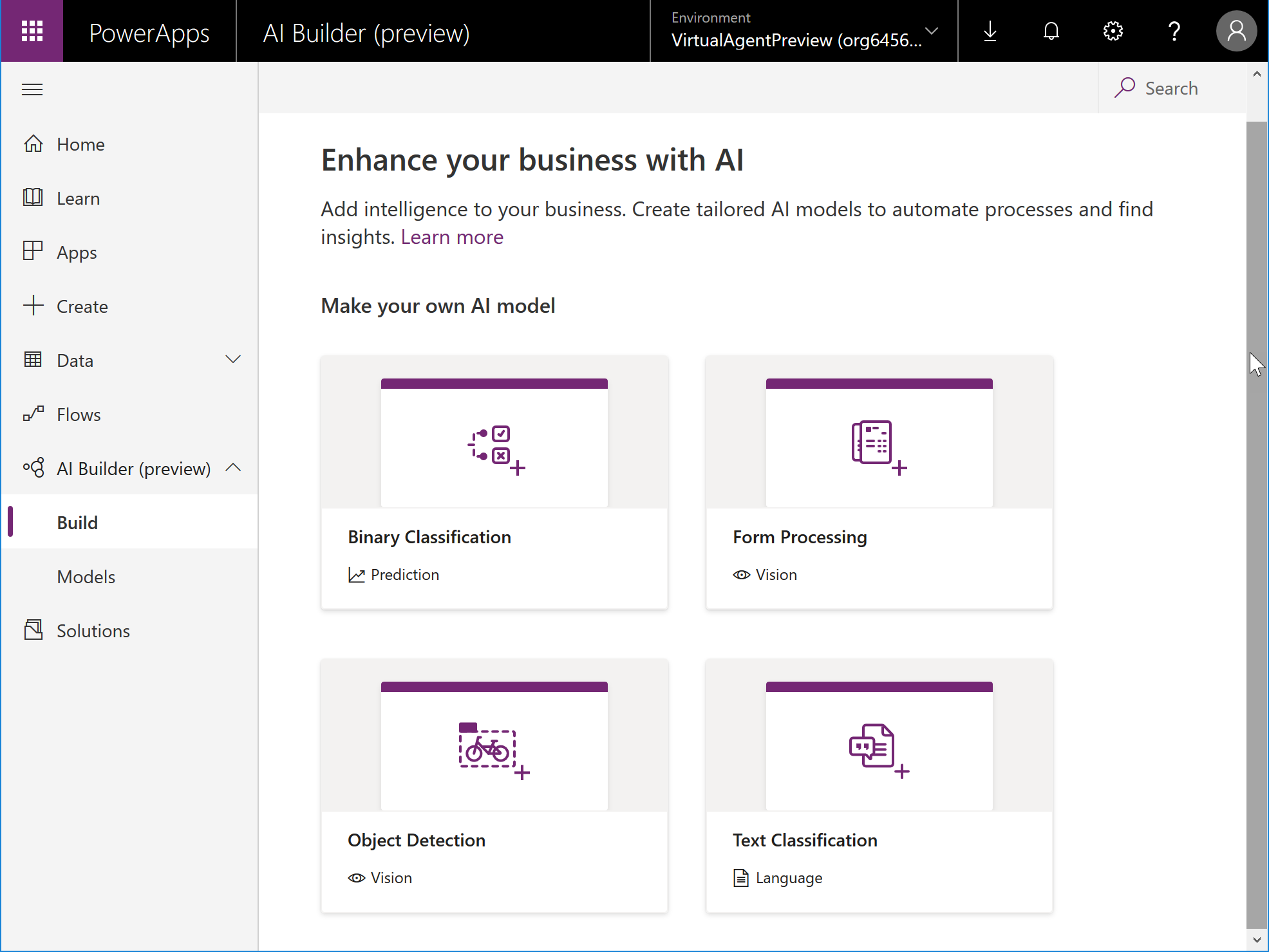Open the settings gear icon
The image size is (1269, 952).
point(1113,31)
